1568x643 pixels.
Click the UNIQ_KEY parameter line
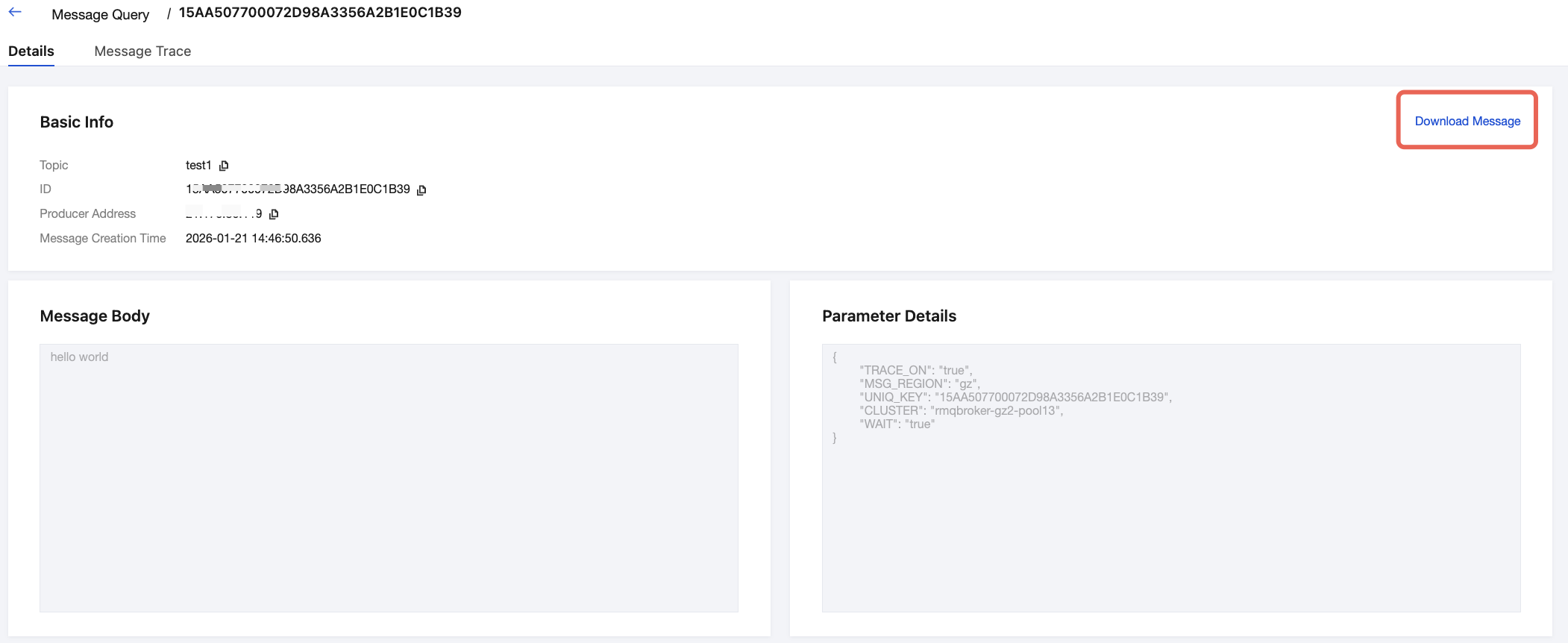(1015, 398)
